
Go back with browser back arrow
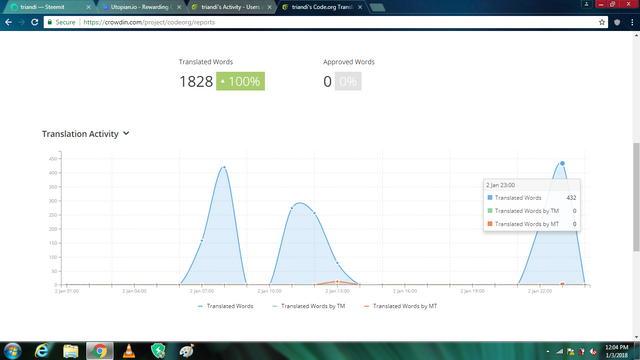[8, 22]
